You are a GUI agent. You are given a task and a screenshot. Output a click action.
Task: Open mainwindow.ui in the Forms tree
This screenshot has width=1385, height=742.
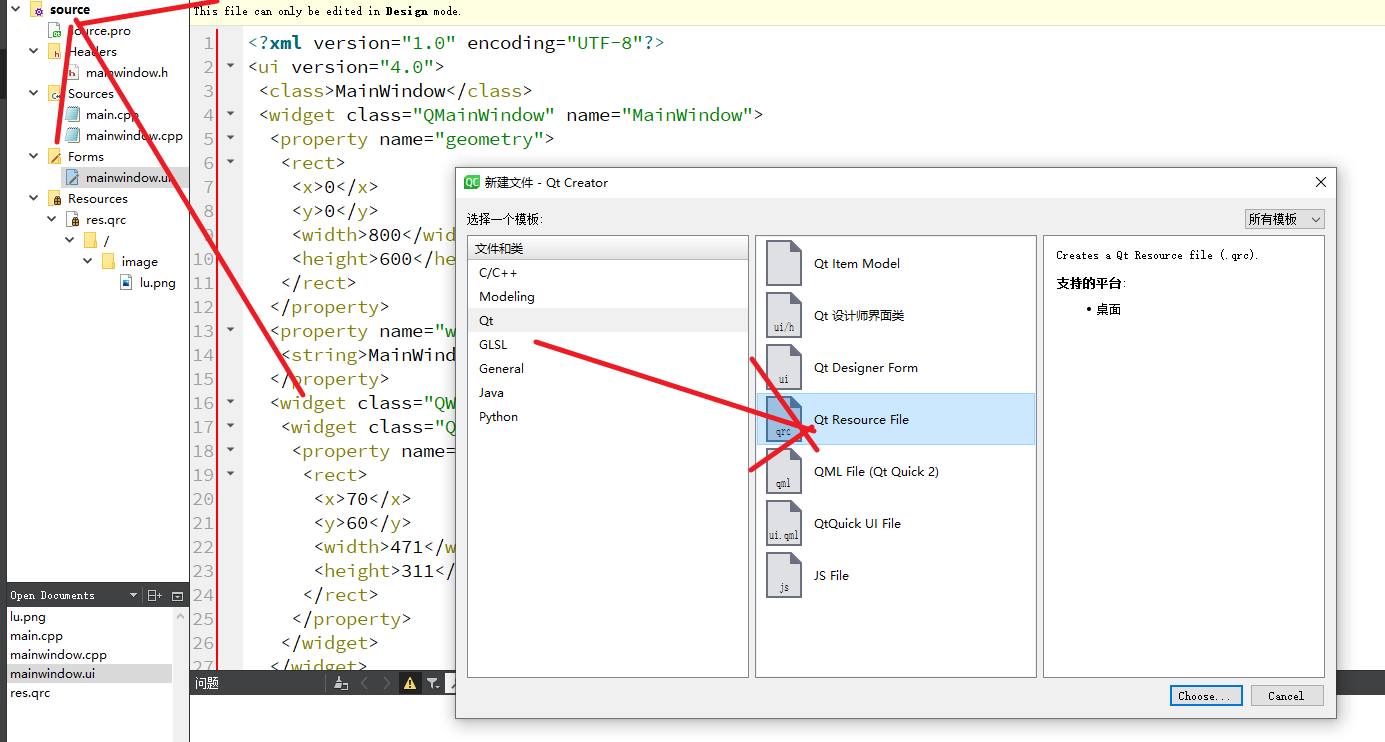pos(129,178)
